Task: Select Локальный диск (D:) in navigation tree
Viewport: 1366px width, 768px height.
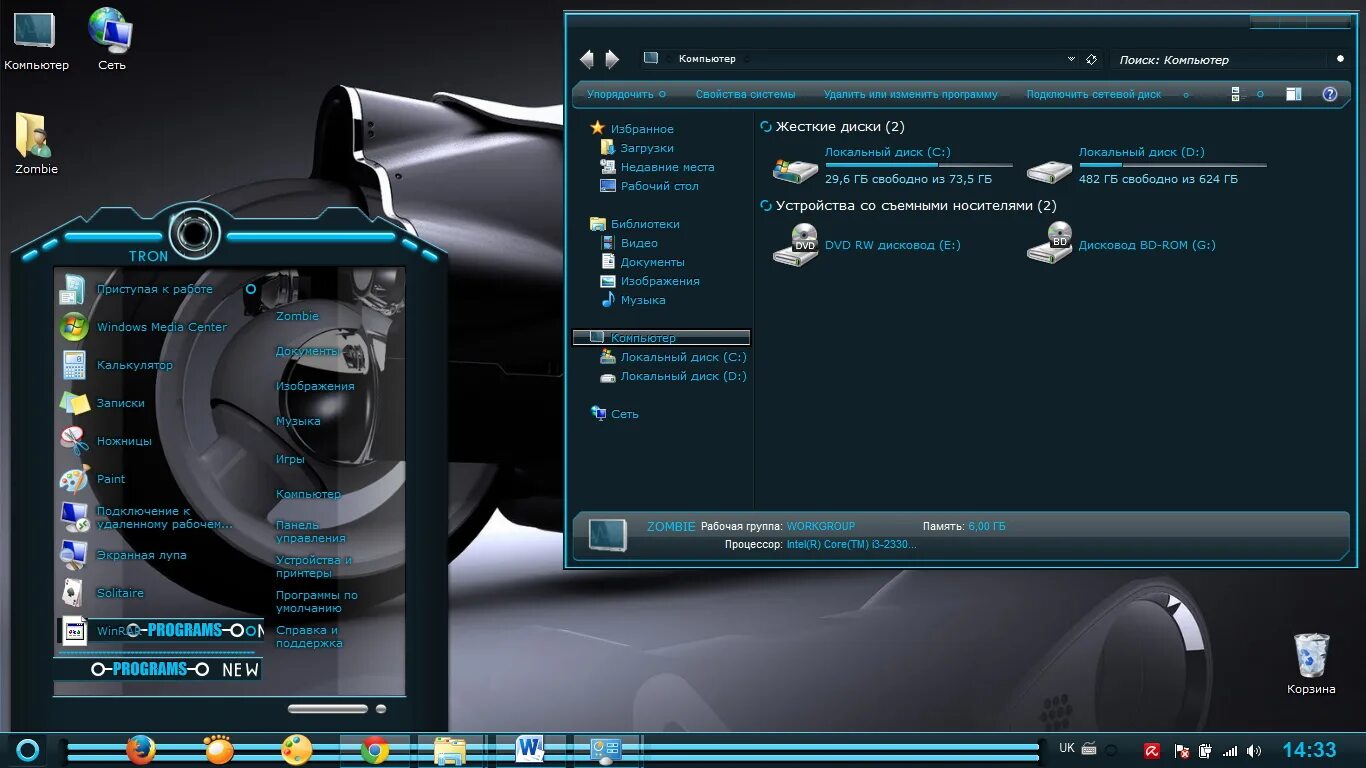Action: point(673,376)
